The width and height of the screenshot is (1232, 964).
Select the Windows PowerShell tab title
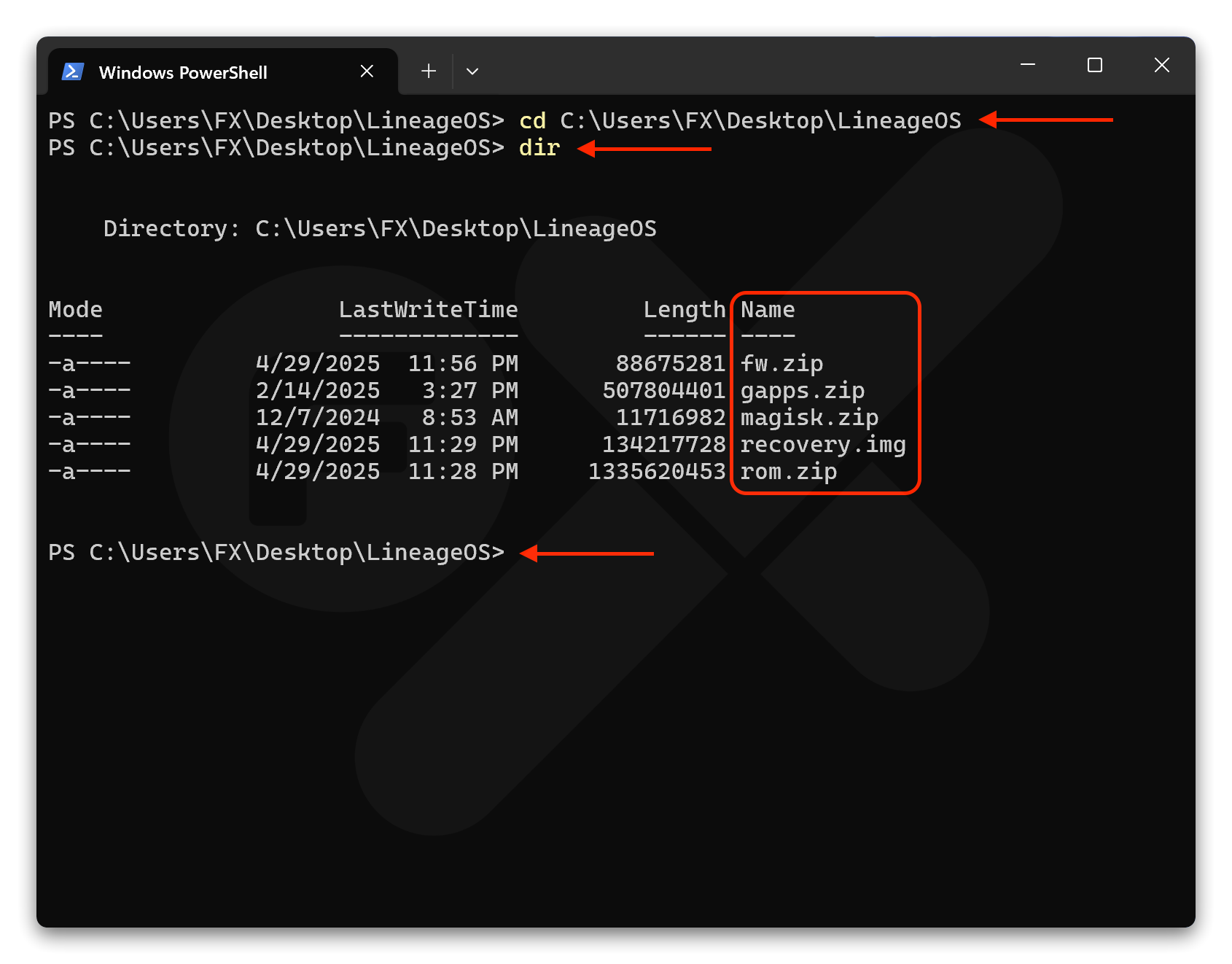pos(183,73)
